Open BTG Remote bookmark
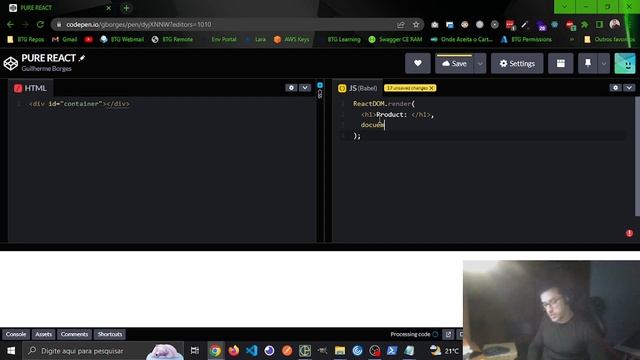The width and height of the screenshot is (640, 360). tap(172, 39)
